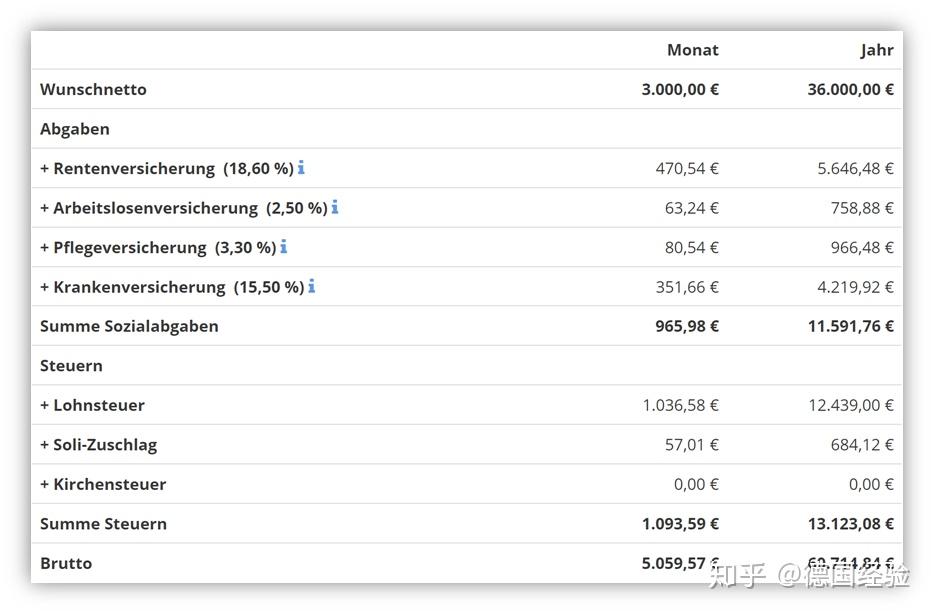Image resolution: width=934 pixels, height=614 pixels.
Task: Select the Wunschnetto row label
Action: (93, 89)
